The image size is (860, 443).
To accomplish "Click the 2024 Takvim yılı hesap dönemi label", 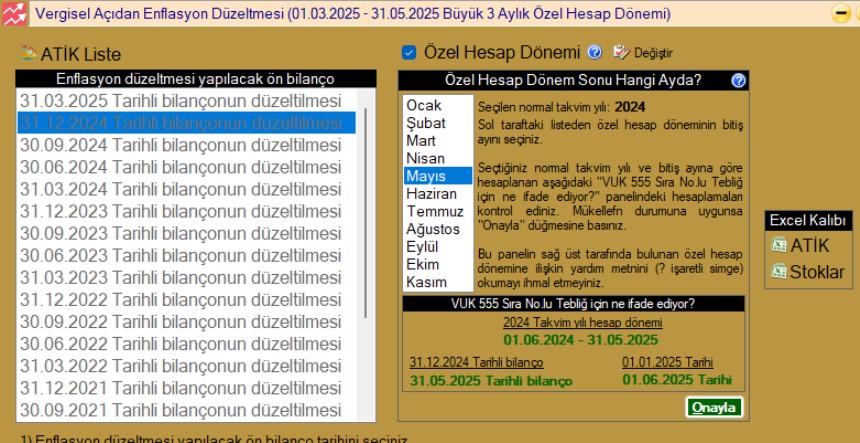I will 582,322.
